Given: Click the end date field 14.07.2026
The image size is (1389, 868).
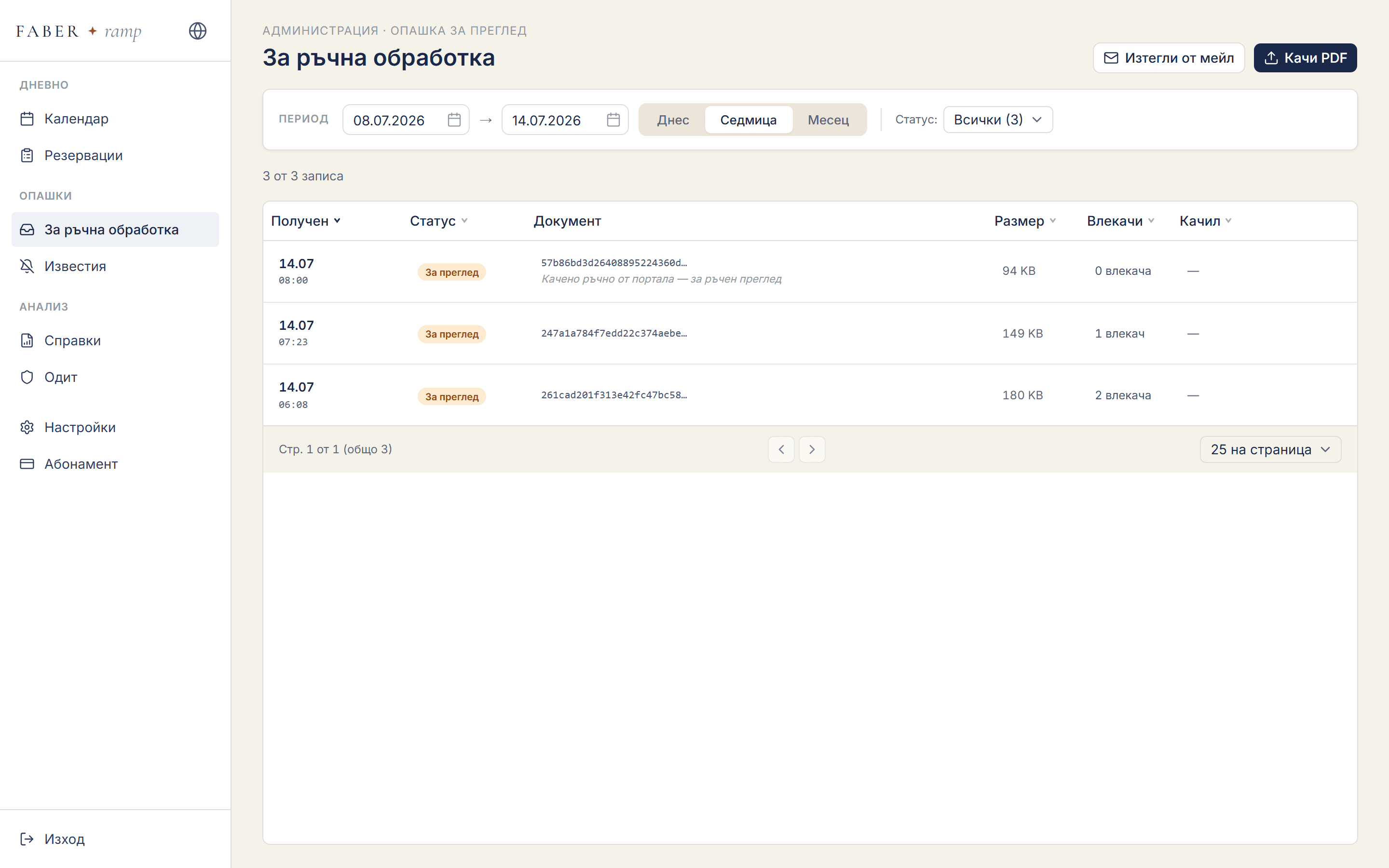Looking at the screenshot, I should coord(565,120).
